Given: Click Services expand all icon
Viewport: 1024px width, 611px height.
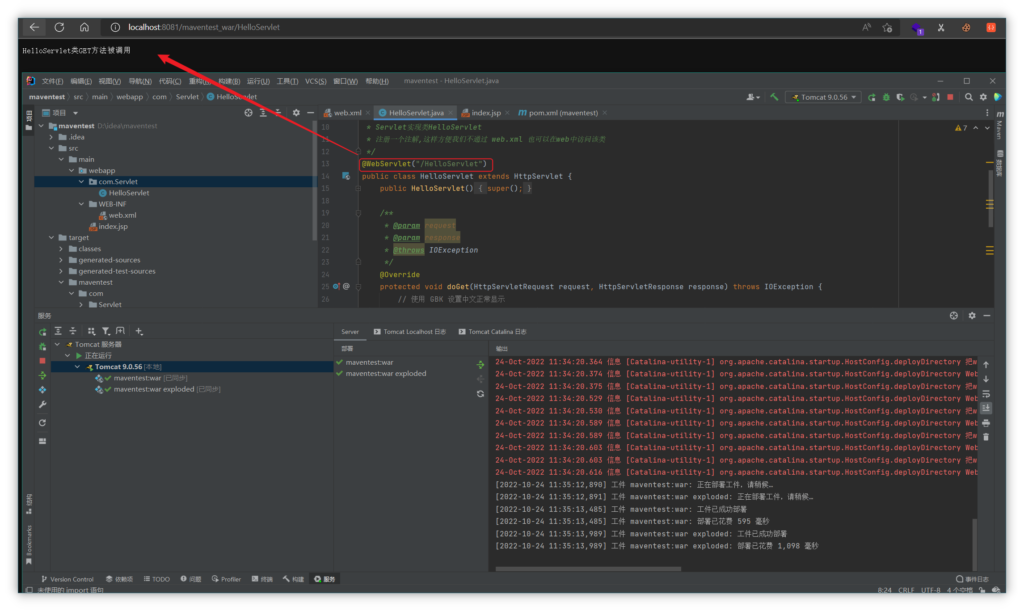Looking at the screenshot, I should (x=58, y=332).
